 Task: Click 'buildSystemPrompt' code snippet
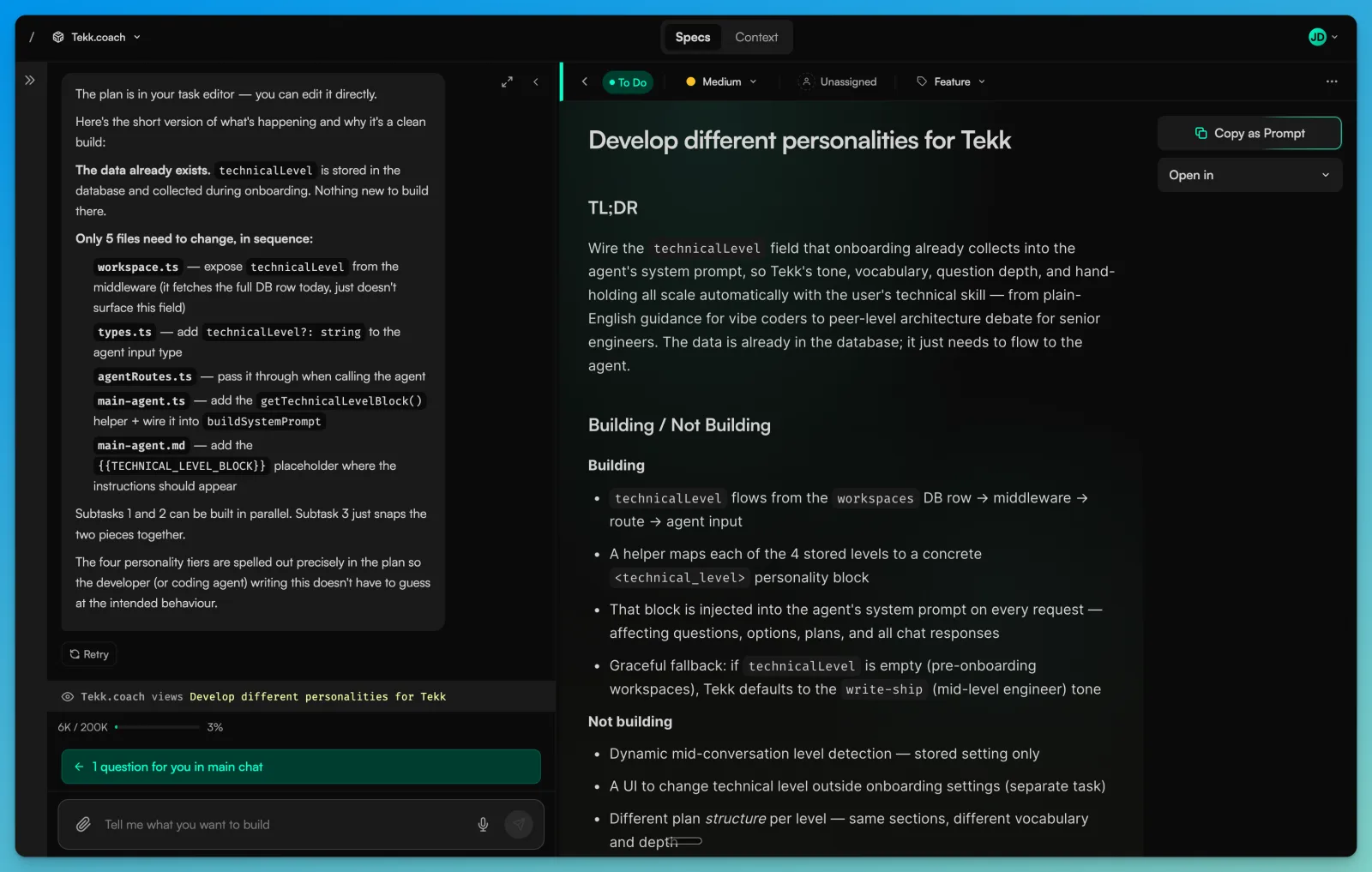[264, 421]
